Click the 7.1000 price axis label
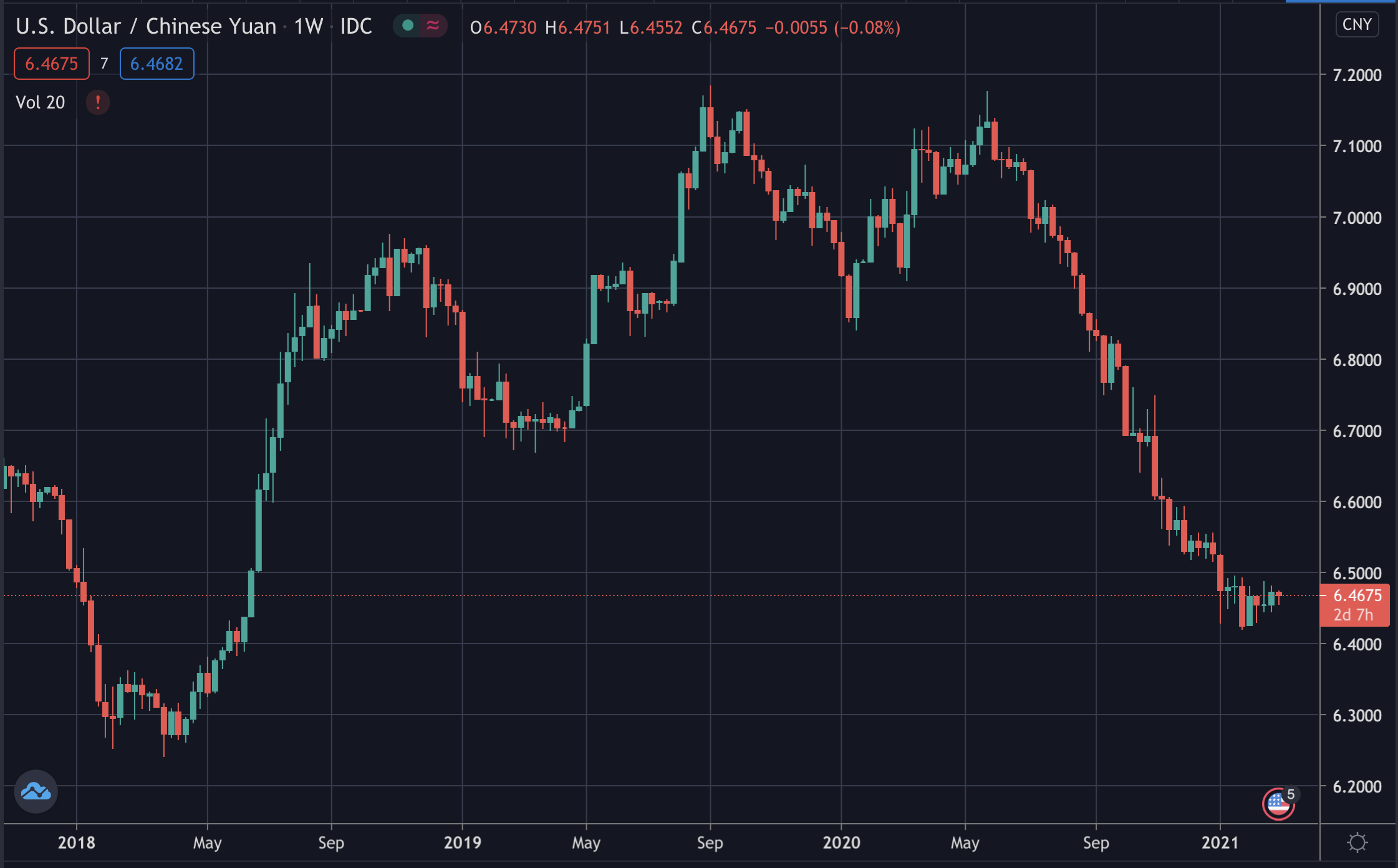 click(1357, 146)
